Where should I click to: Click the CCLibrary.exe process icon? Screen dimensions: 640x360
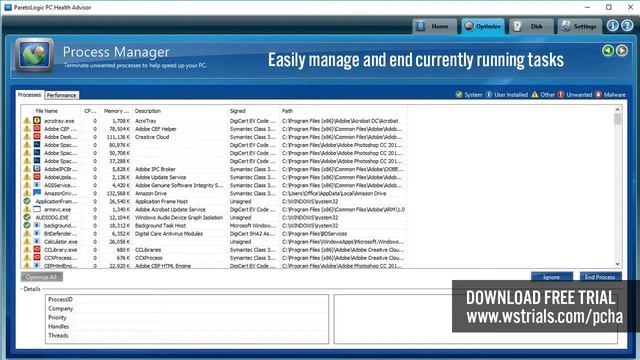37,249
